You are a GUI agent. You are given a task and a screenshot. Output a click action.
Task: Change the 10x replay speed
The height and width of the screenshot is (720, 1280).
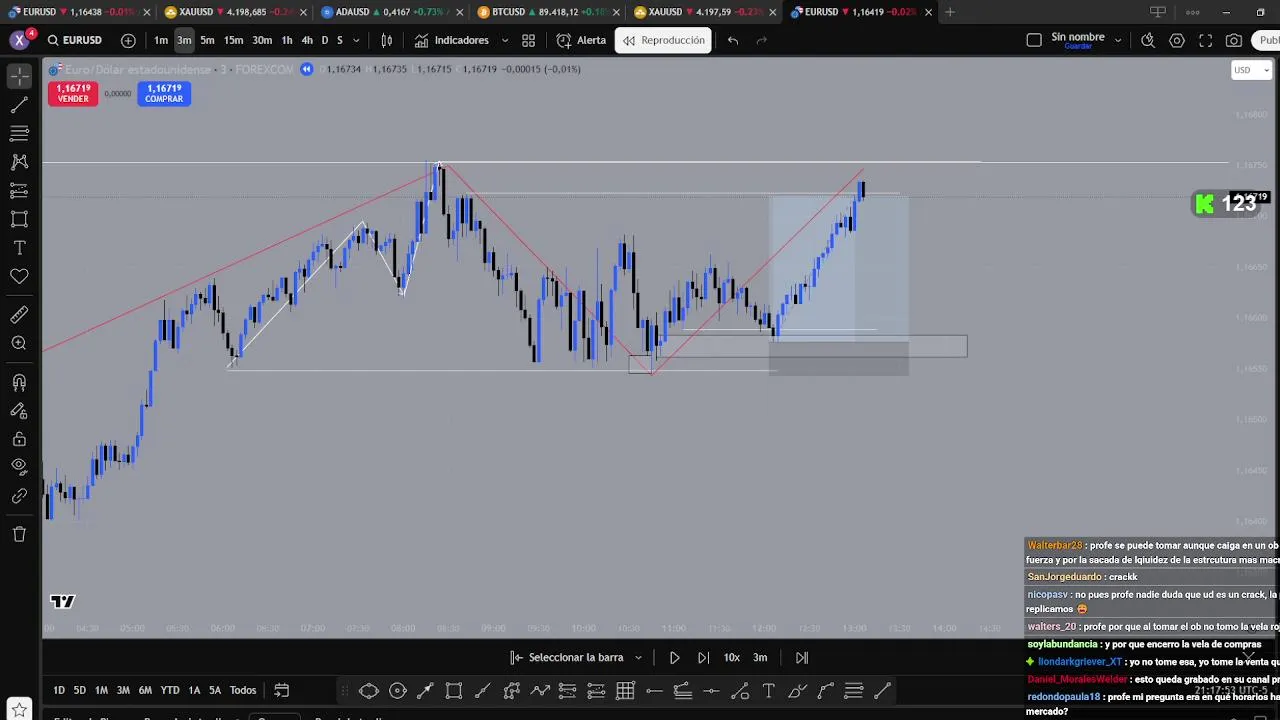732,657
